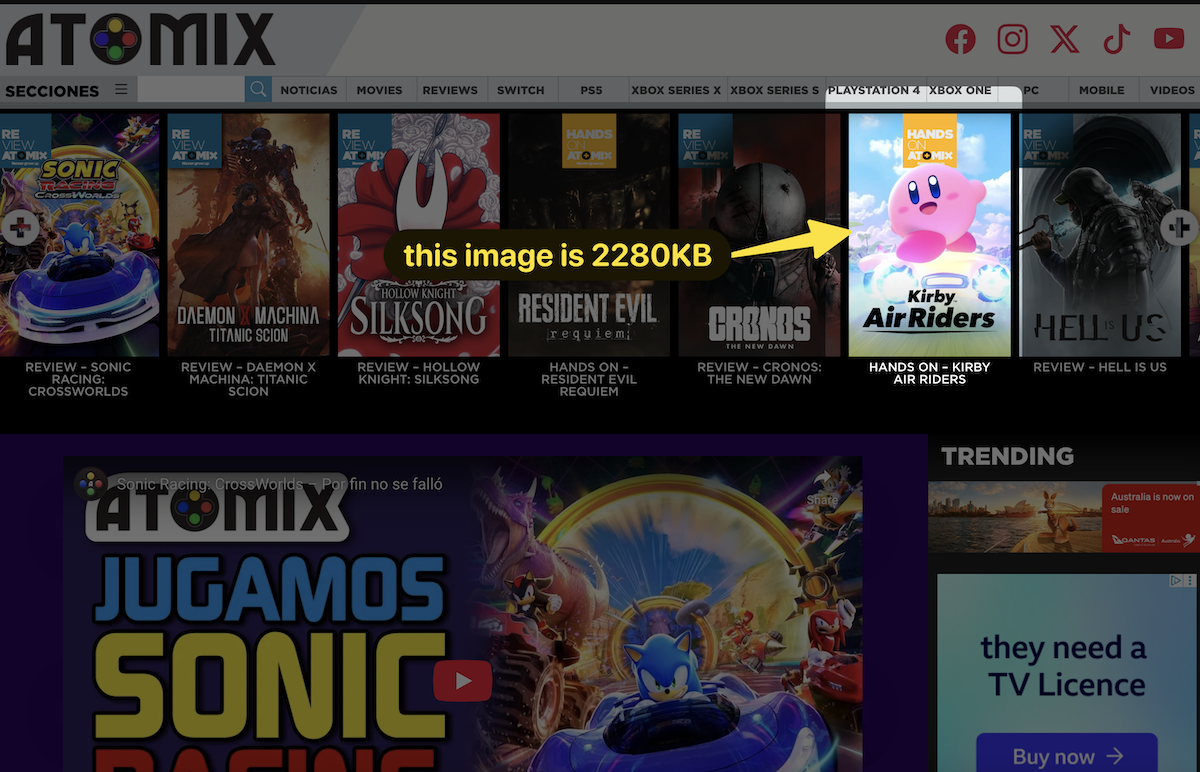Open the Secciones hamburger menu
The image size is (1200, 772).
pos(121,89)
